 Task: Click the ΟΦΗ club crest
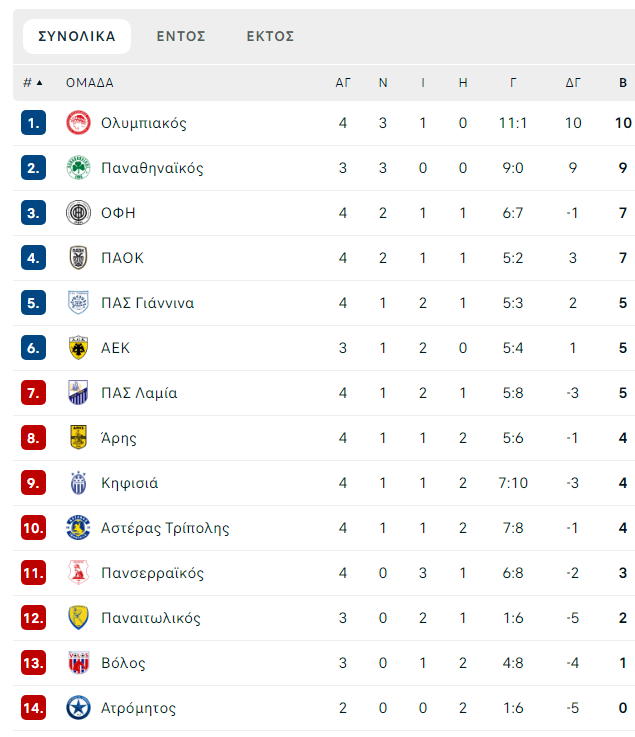pos(78,213)
